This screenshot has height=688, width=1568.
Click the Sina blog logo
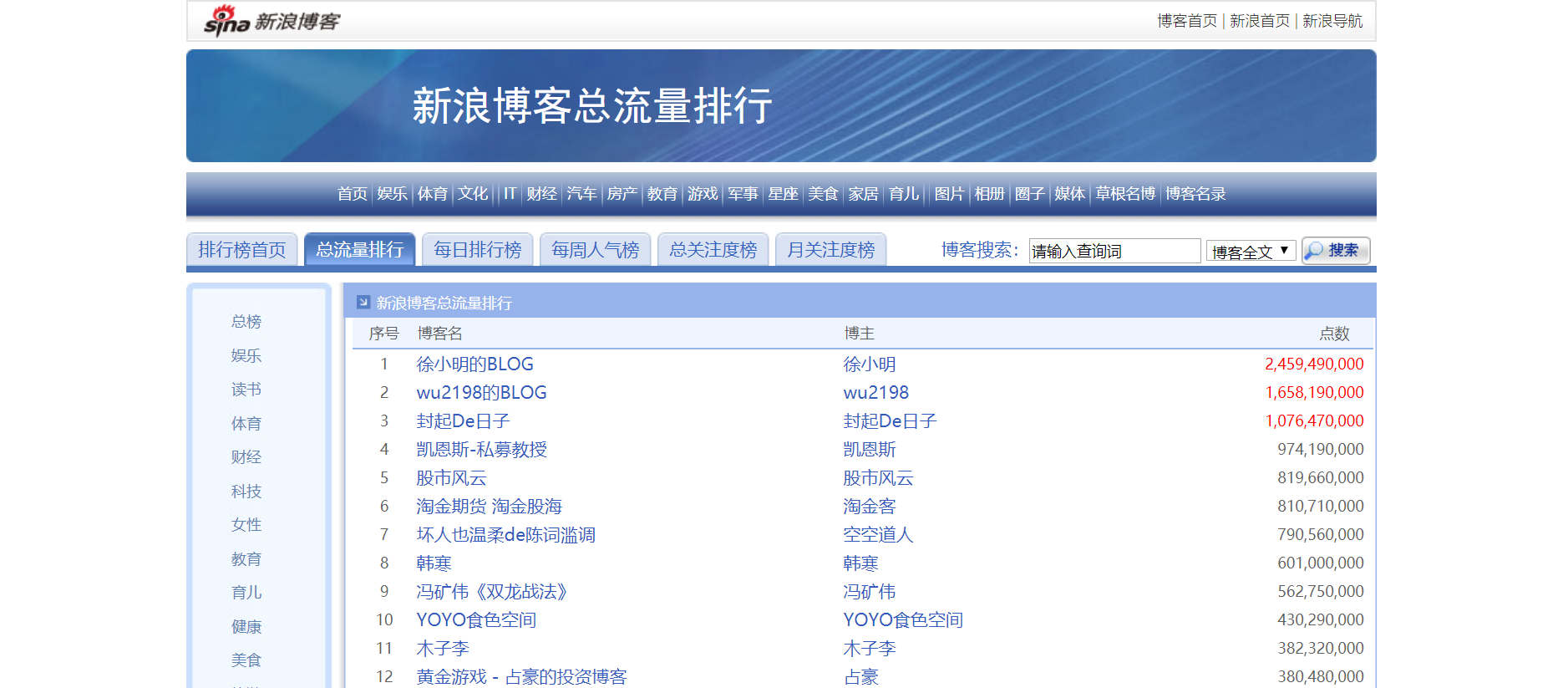[x=271, y=21]
